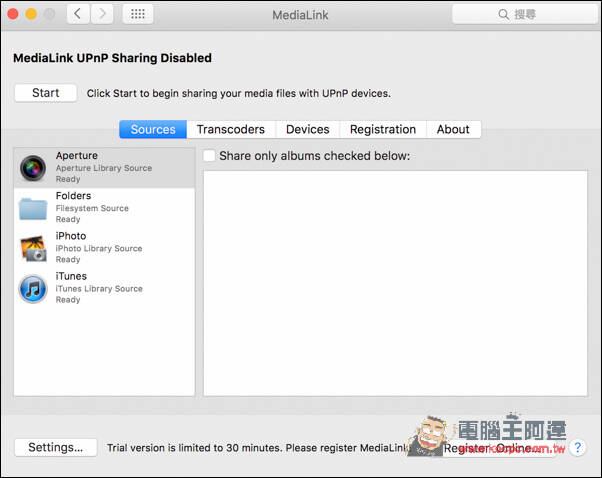602x478 pixels.
Task: Click the iPhoto library icon
Action: tap(33, 248)
